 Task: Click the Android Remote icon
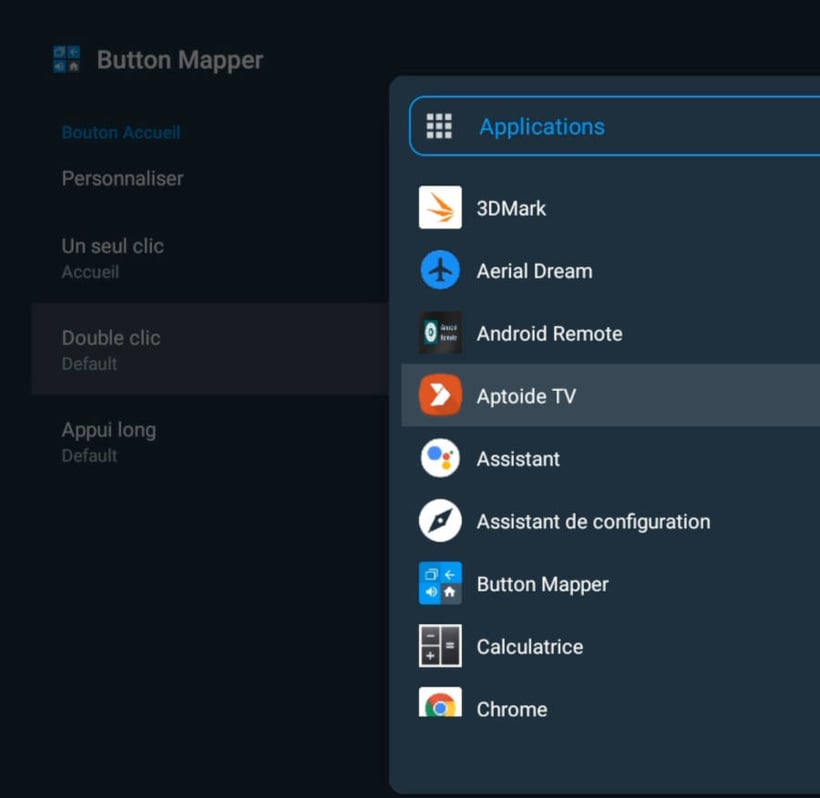pyautogui.click(x=440, y=333)
